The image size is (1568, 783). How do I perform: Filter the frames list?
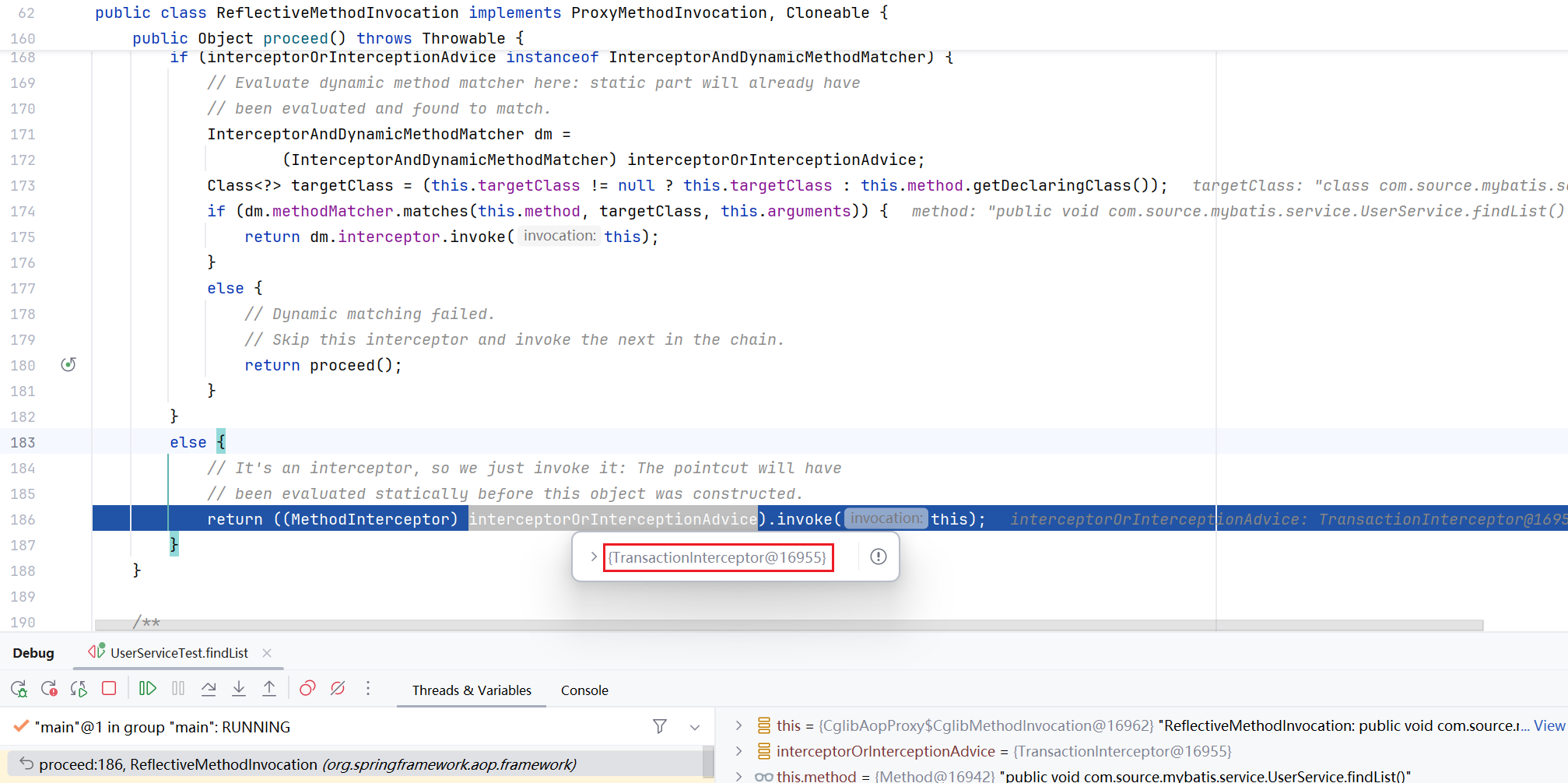[660, 727]
